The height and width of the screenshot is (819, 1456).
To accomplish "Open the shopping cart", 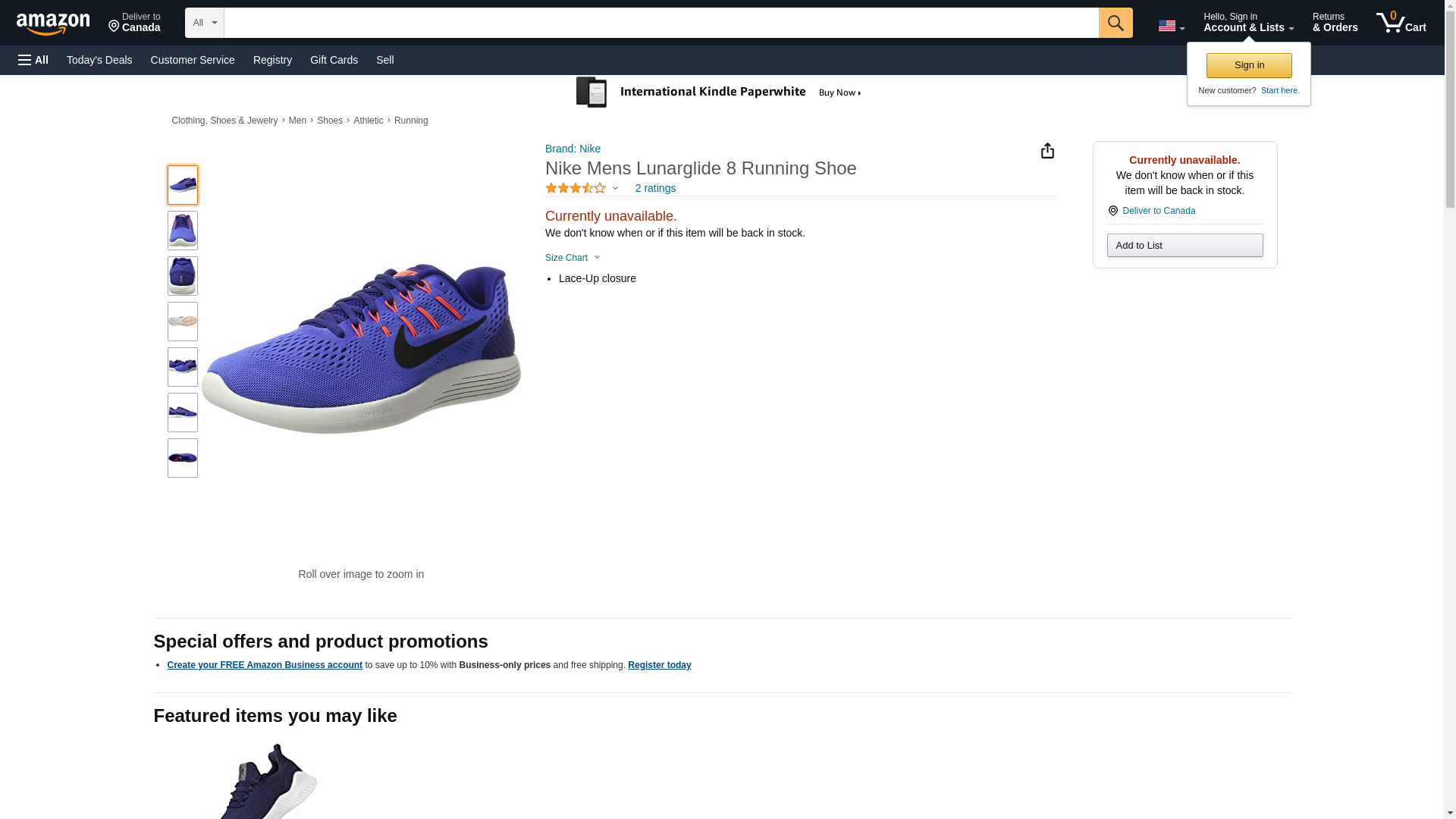I will point(1401,23).
